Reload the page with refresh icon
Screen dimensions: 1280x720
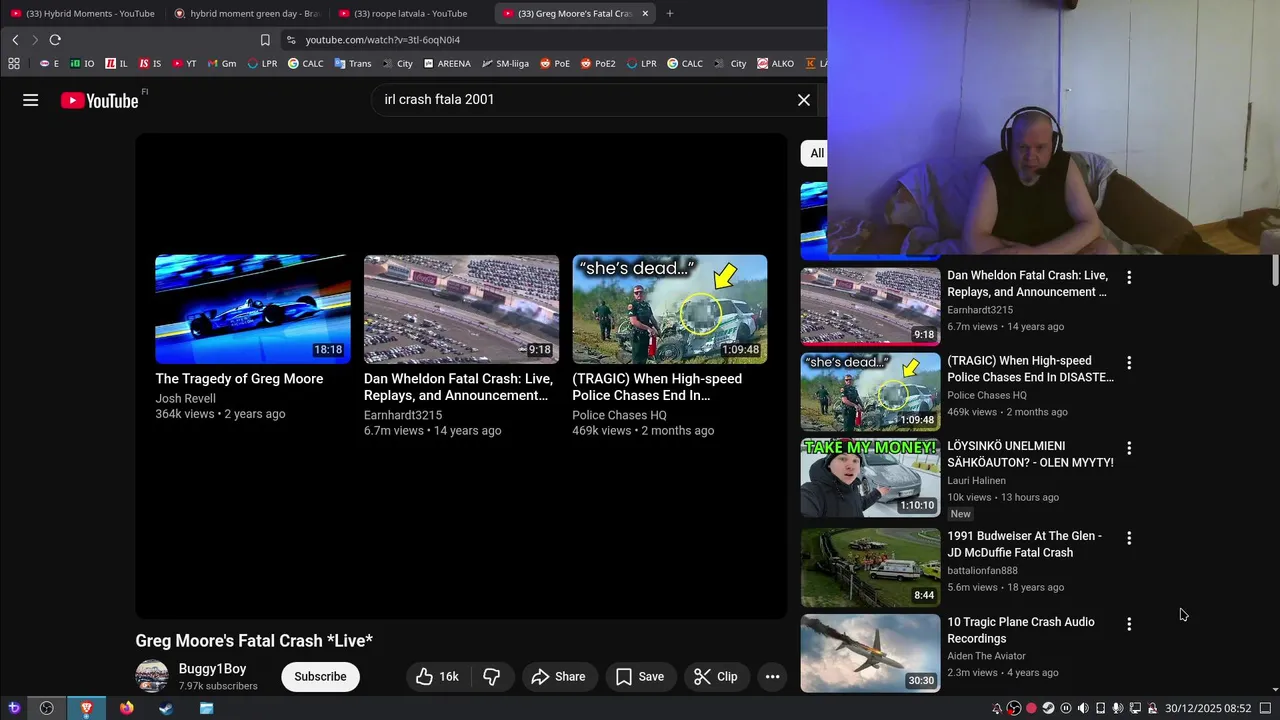coord(55,40)
